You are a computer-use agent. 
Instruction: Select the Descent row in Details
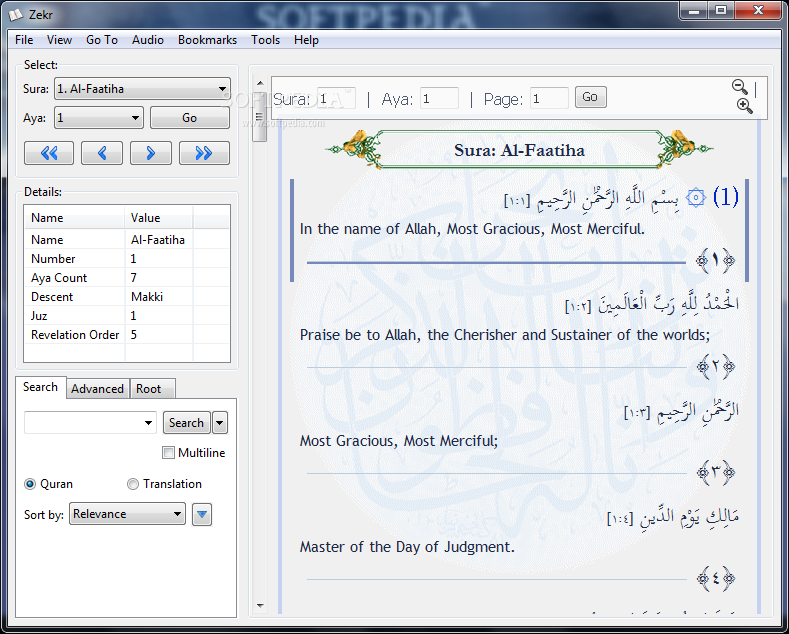tap(127, 297)
